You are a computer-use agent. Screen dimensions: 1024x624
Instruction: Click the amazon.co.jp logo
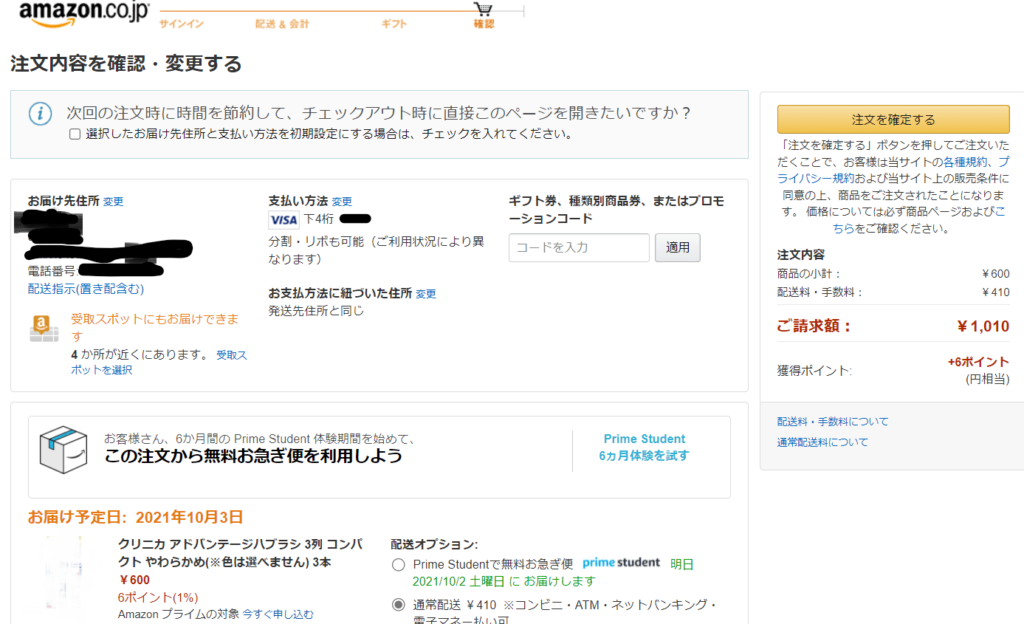pyautogui.click(x=84, y=14)
